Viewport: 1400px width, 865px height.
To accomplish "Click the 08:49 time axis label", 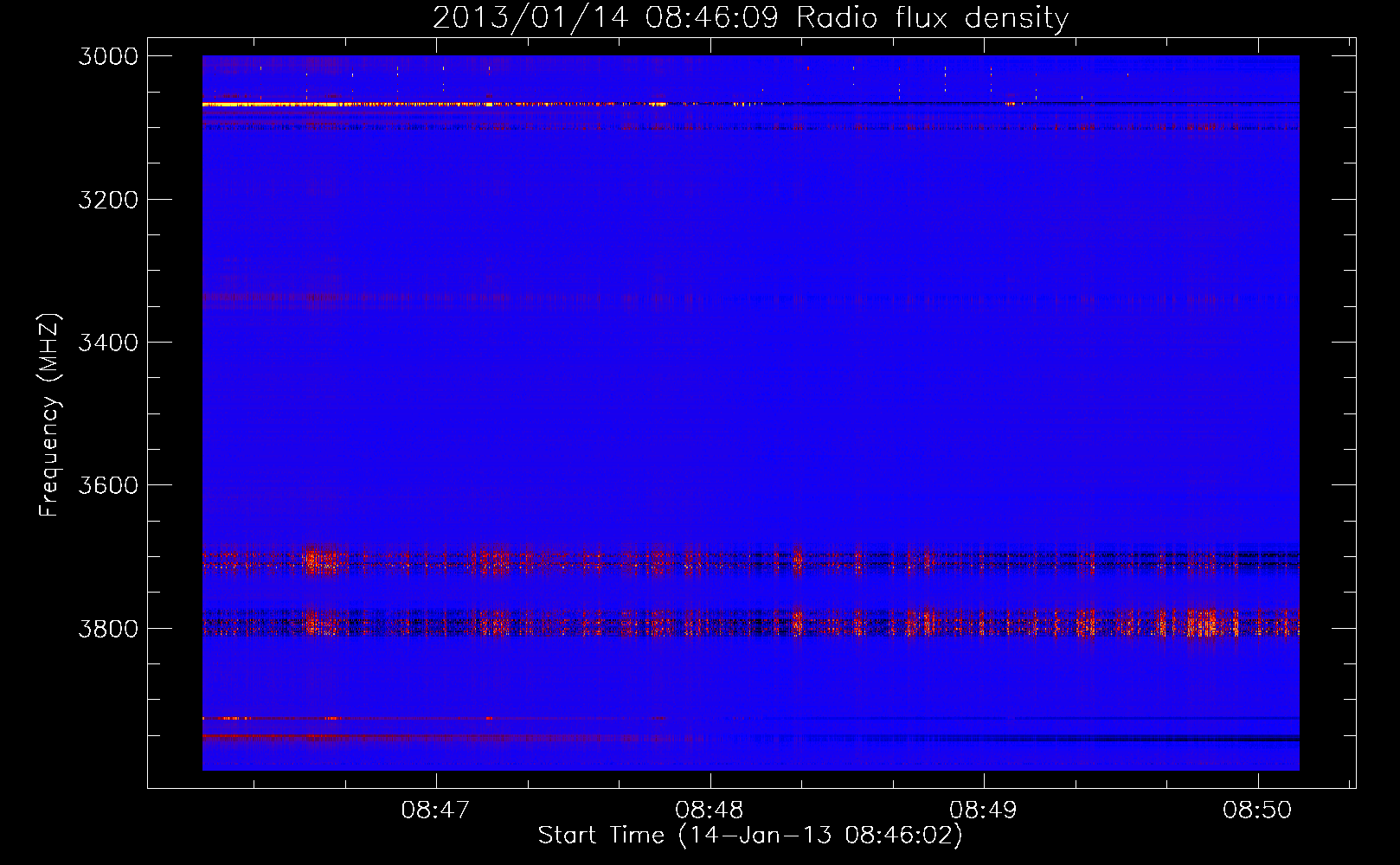I will click(x=984, y=810).
